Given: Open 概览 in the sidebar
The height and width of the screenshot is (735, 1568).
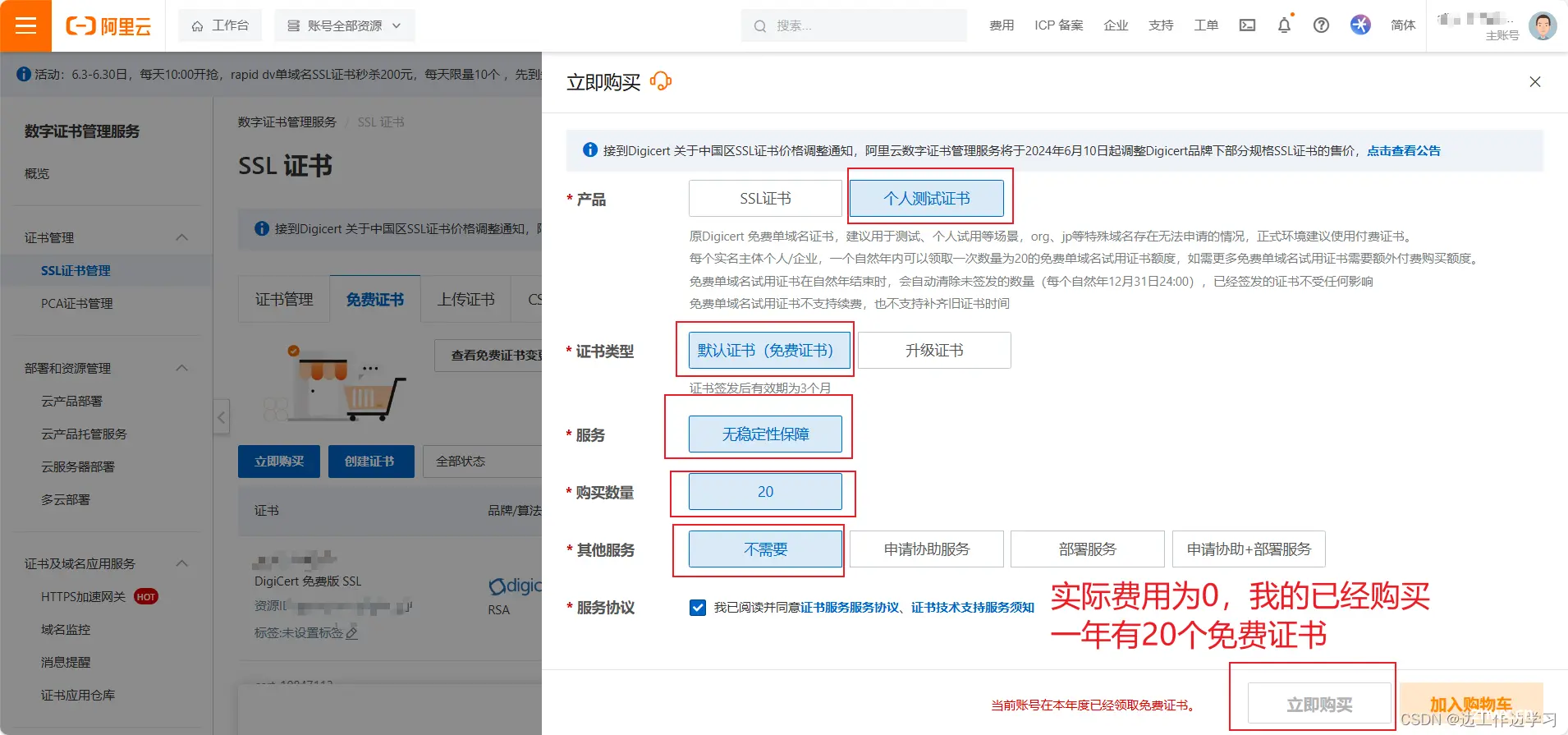Looking at the screenshot, I should [37, 173].
